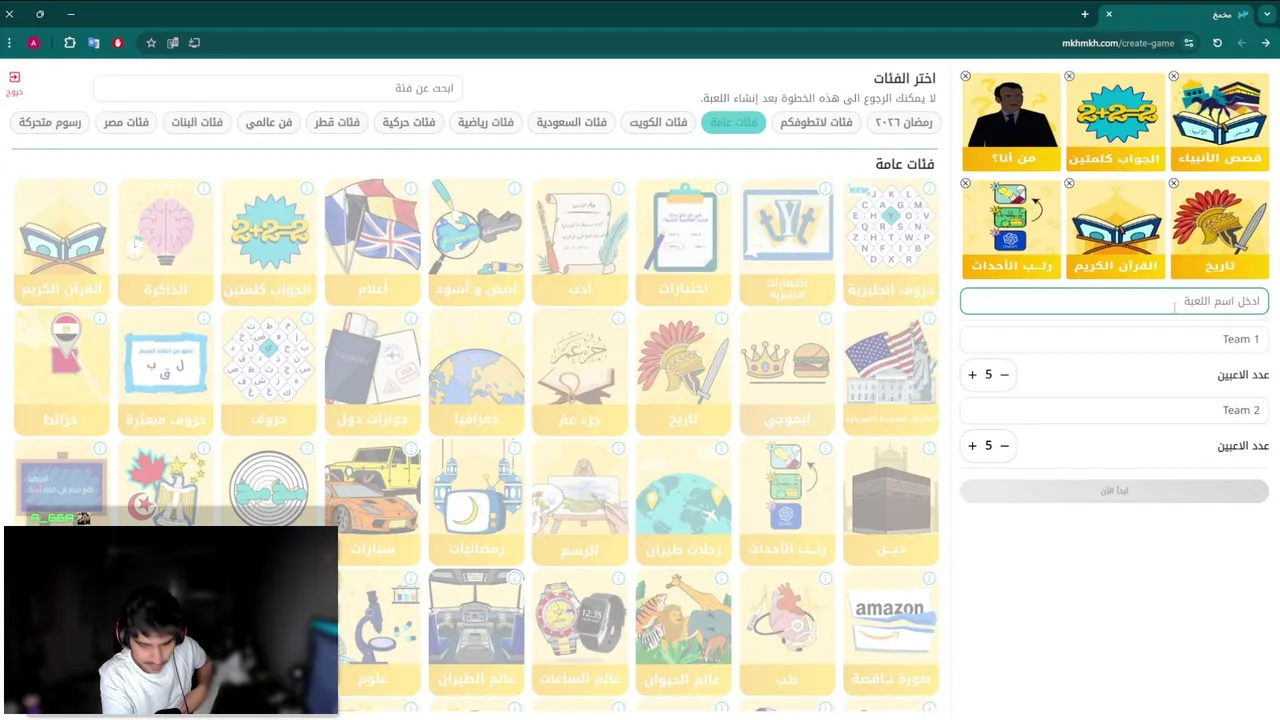The image size is (1280, 720).
Task: Click the ابدأ الآن start button
Action: [1114, 491]
